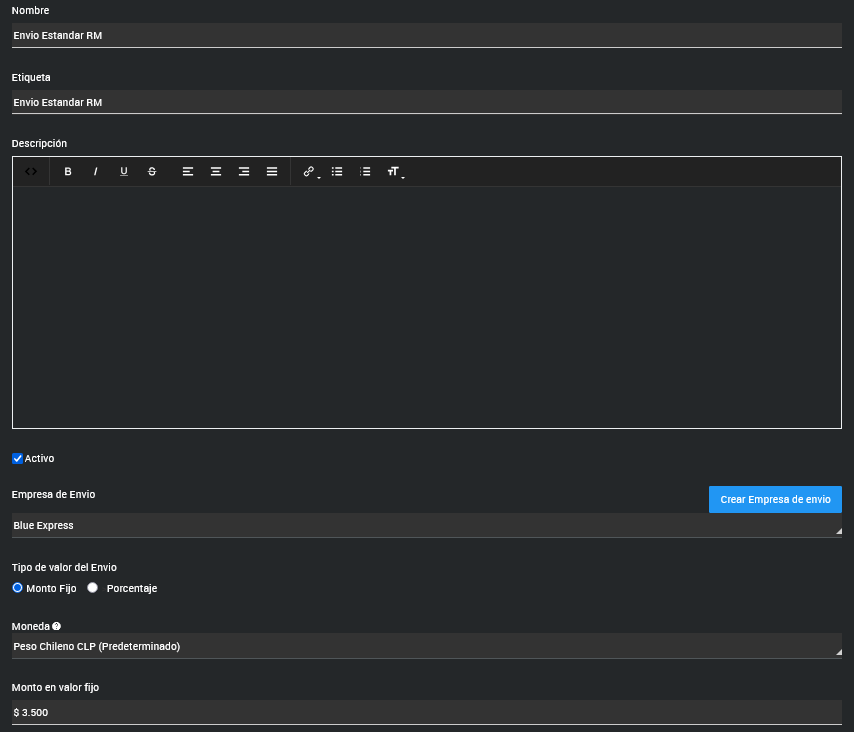Select the Porcentaje radio option
Screen dimensions: 854x732
(93, 588)
